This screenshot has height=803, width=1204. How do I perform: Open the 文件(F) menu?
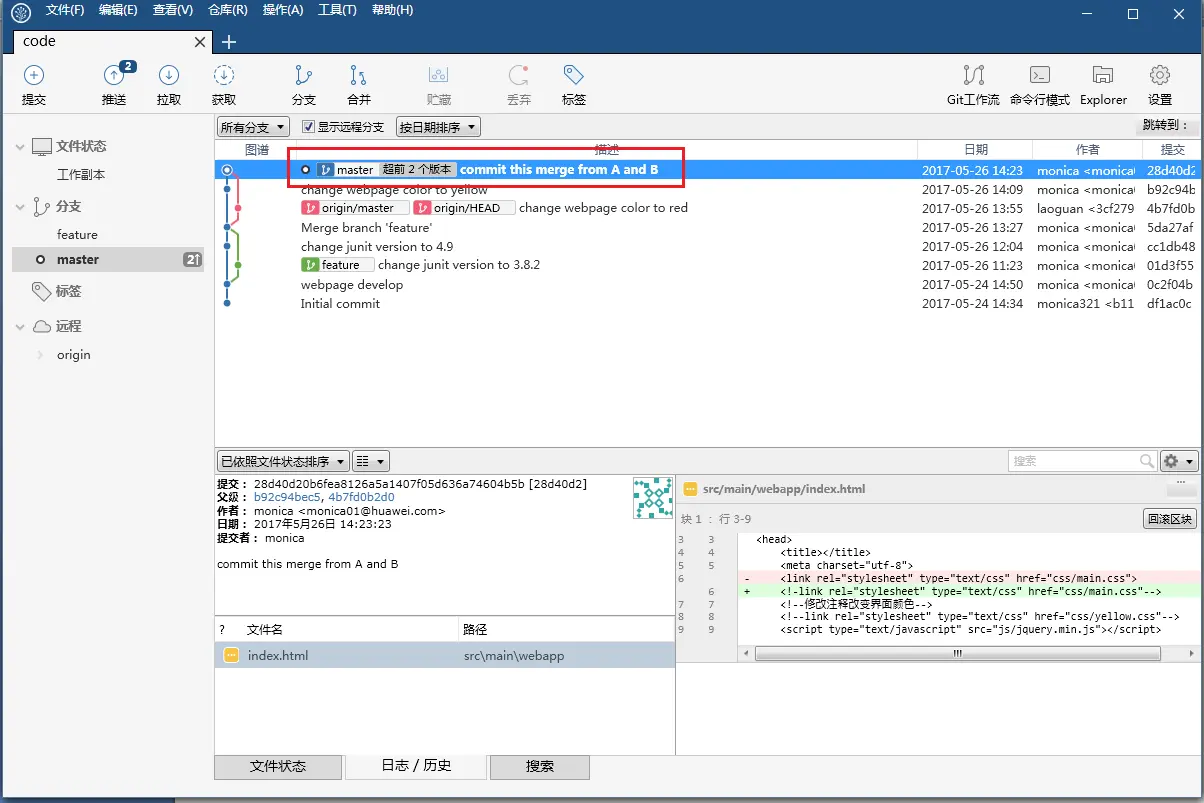64,9
